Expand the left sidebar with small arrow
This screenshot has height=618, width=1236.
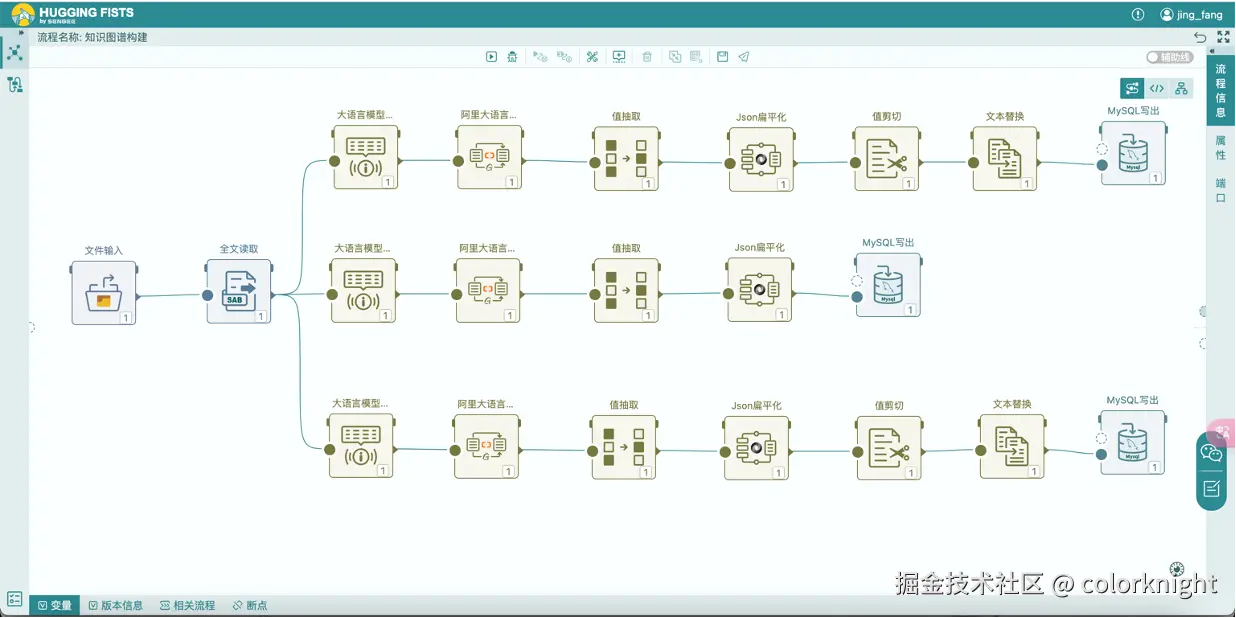tap(21, 33)
